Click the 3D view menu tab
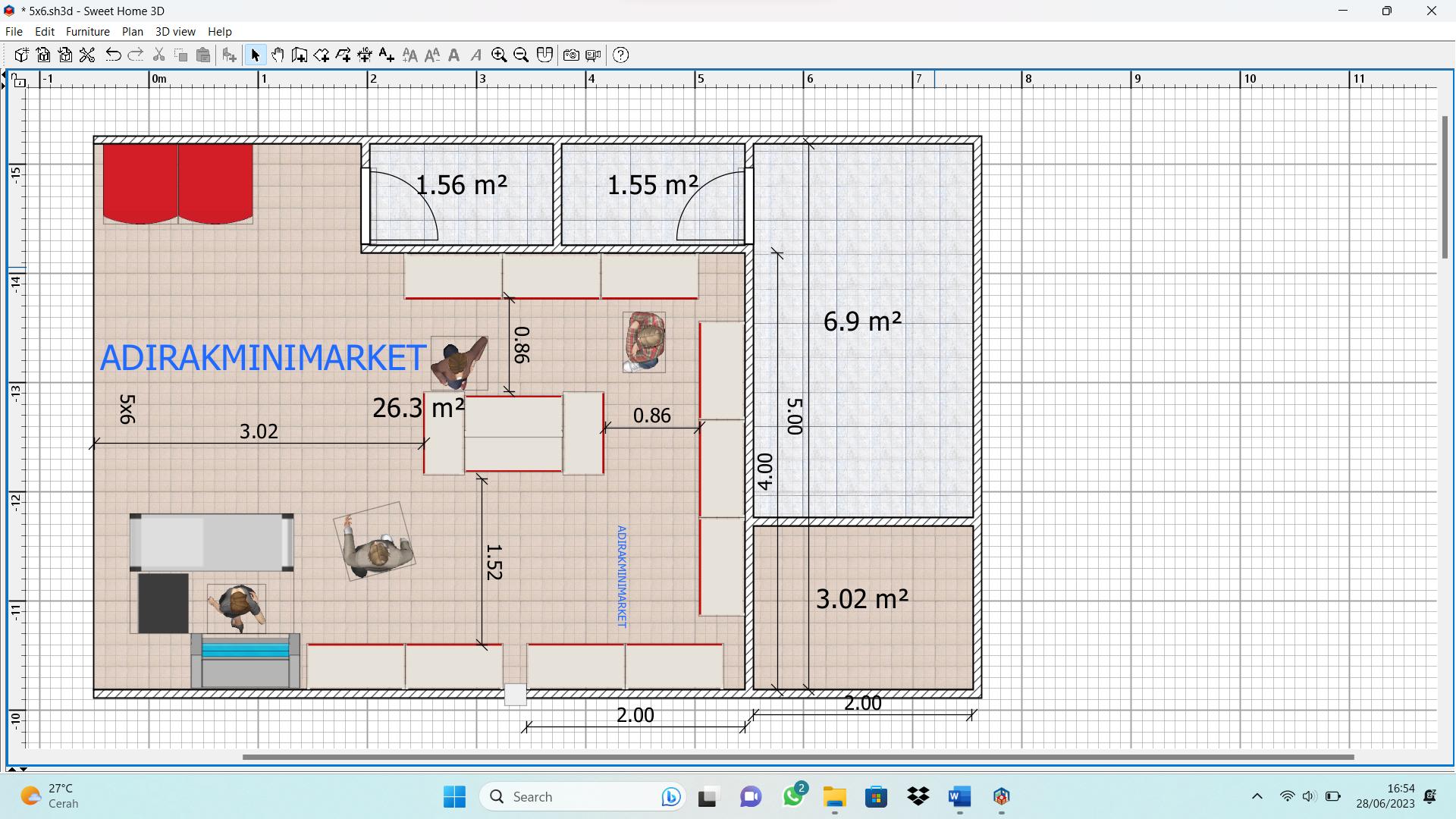 click(x=174, y=31)
